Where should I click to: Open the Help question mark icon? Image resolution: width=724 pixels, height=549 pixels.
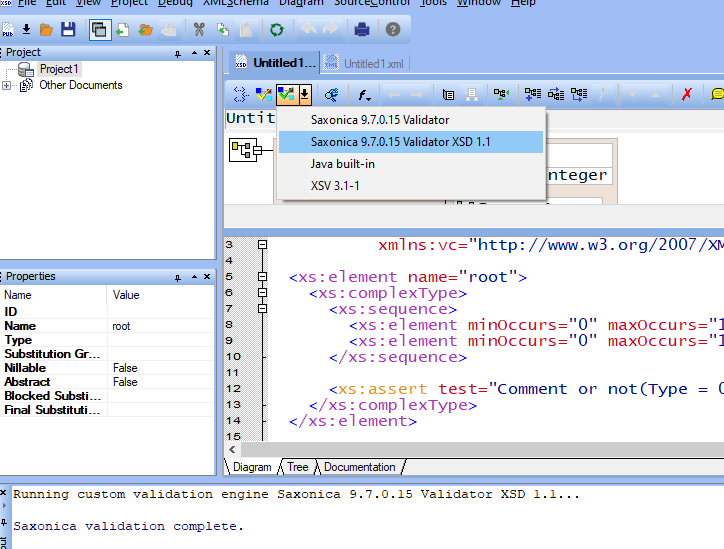[x=392, y=30]
